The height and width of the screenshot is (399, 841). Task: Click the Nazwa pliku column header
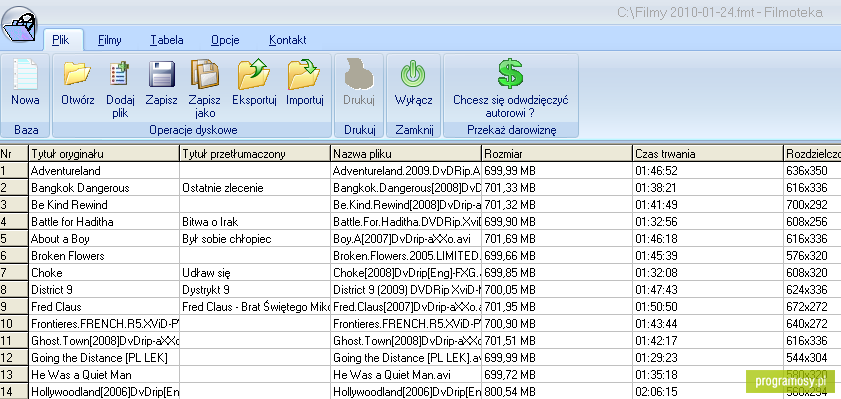(x=406, y=154)
